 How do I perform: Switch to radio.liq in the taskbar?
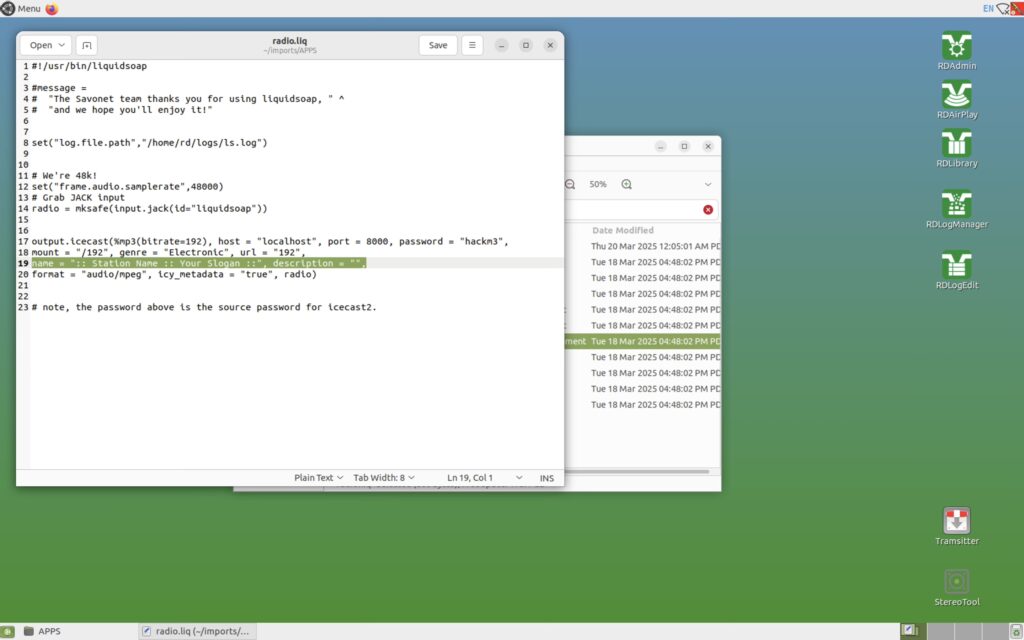tap(197, 632)
